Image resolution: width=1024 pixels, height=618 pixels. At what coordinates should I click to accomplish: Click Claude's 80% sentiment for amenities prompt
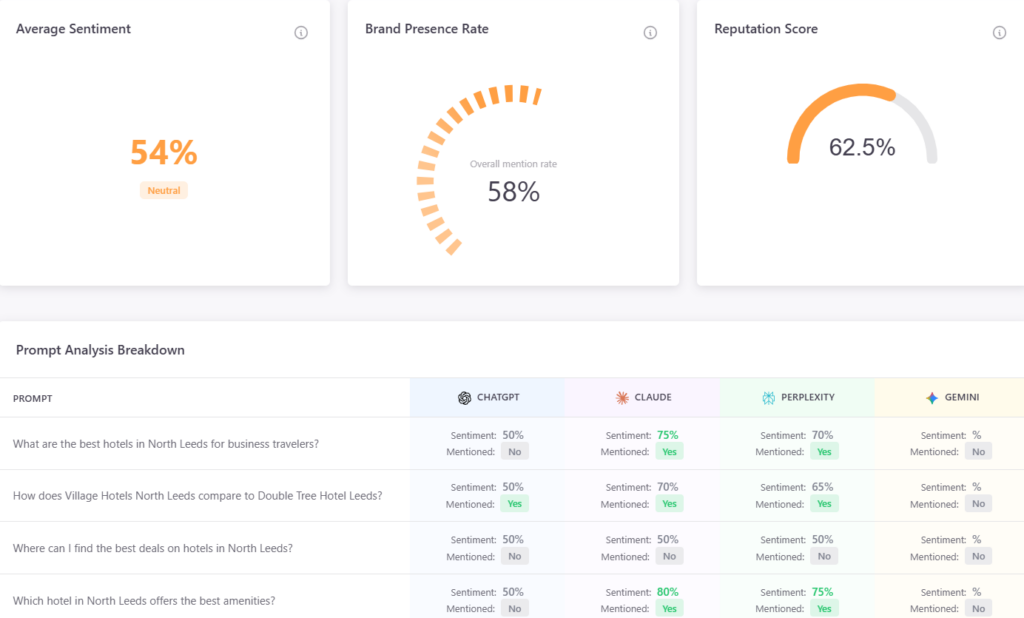pos(668,592)
